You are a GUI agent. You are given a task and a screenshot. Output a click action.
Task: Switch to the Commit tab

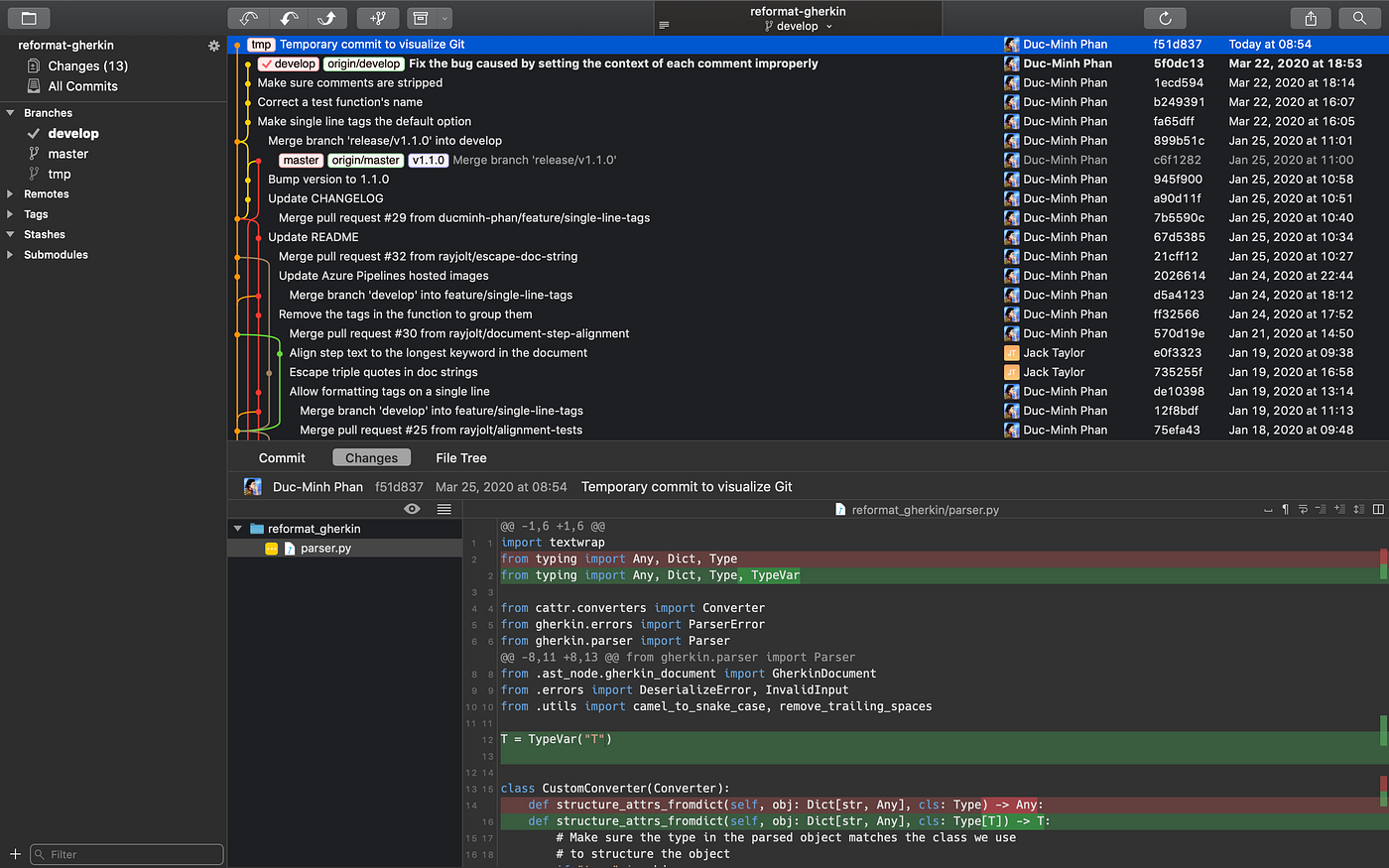(282, 457)
